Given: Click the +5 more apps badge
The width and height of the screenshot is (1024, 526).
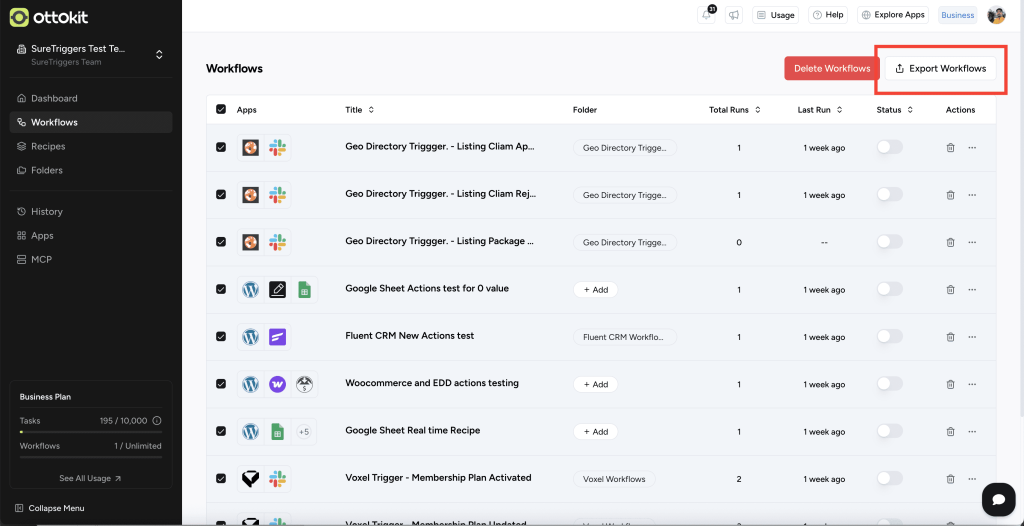Looking at the screenshot, I should click(x=304, y=432).
